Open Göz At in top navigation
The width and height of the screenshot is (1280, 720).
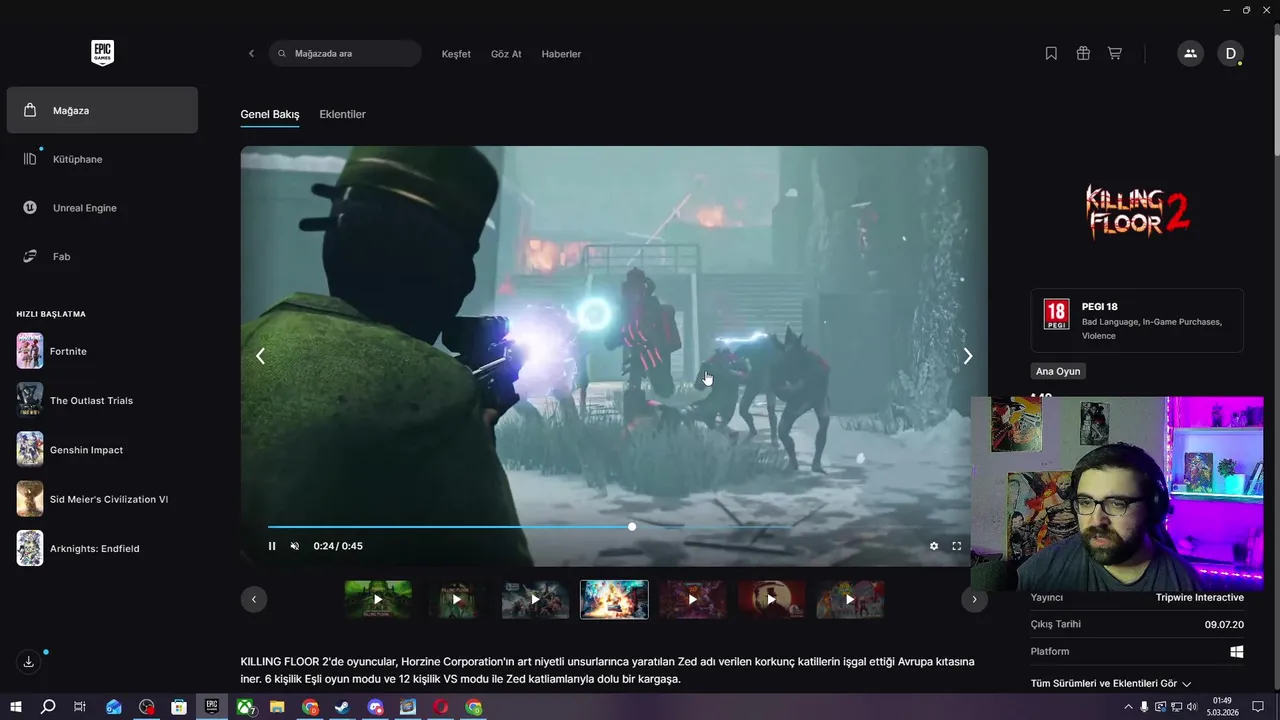[506, 54]
